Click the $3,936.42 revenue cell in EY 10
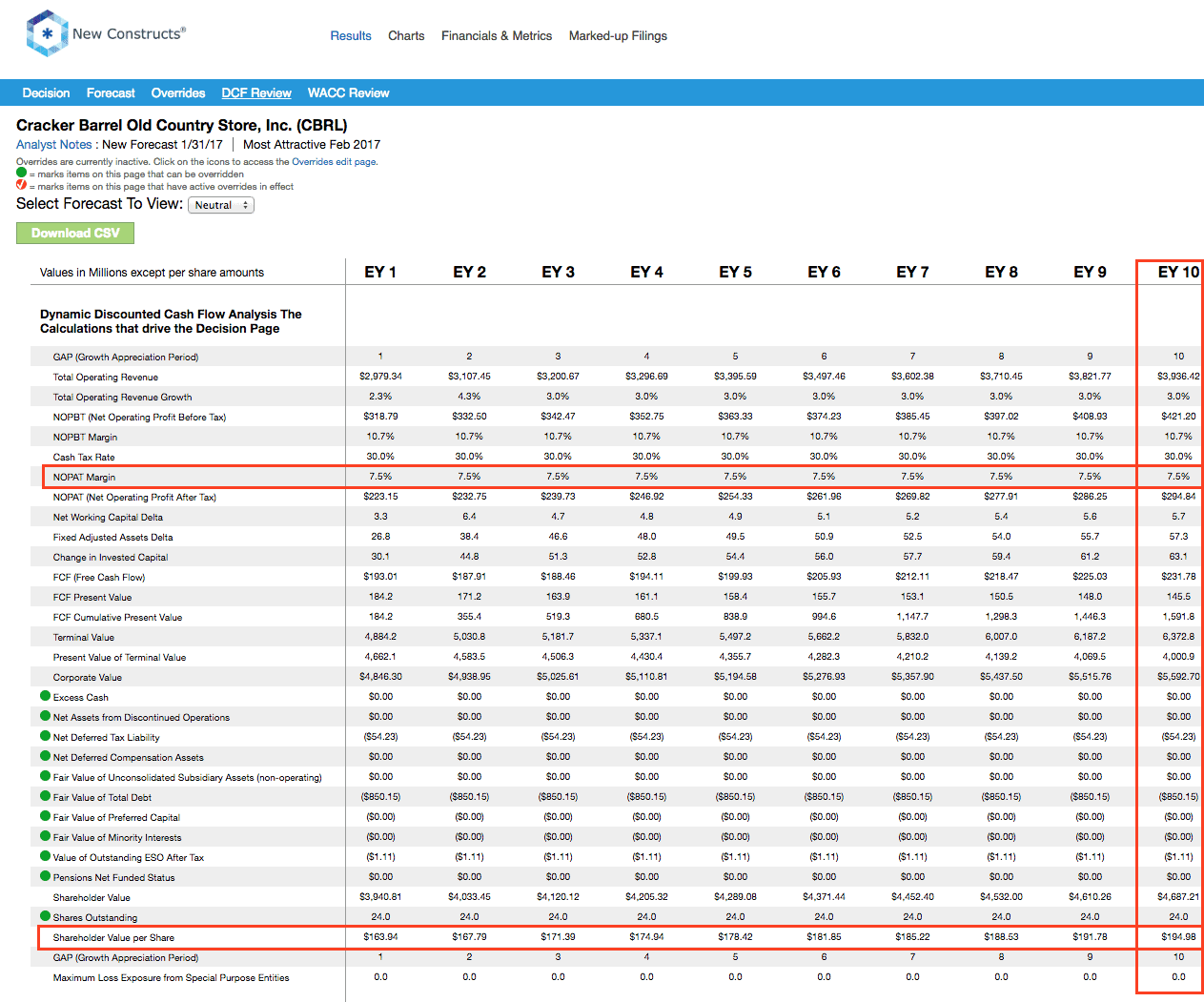Screen dimensions: 1204x1002 coord(1178,377)
